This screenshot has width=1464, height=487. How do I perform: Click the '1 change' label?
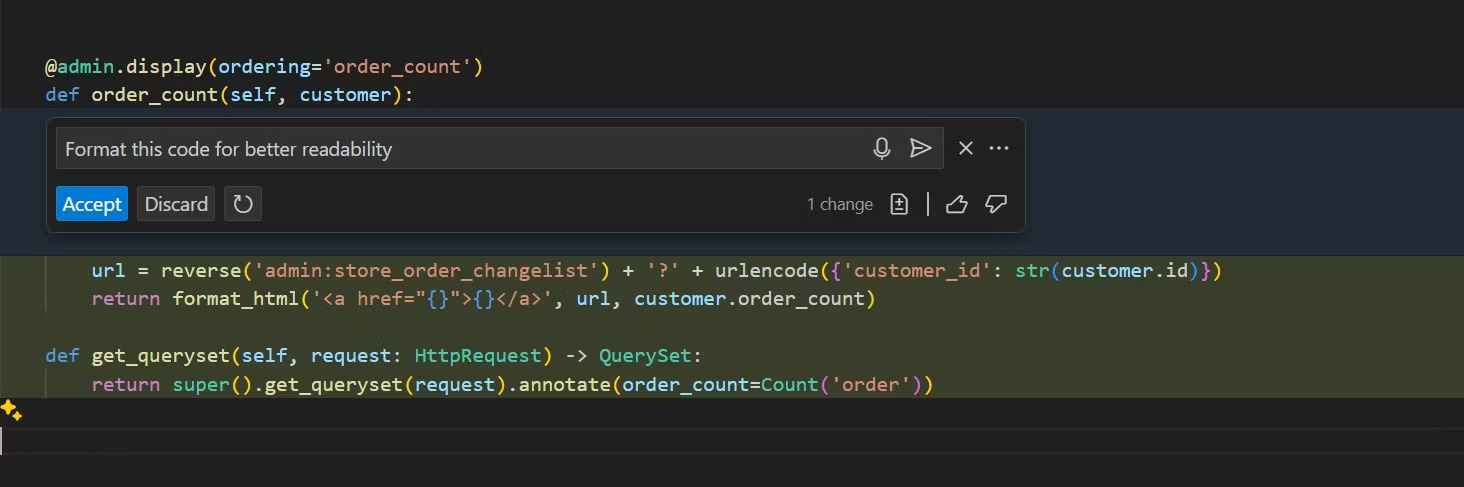pyautogui.click(x=840, y=204)
